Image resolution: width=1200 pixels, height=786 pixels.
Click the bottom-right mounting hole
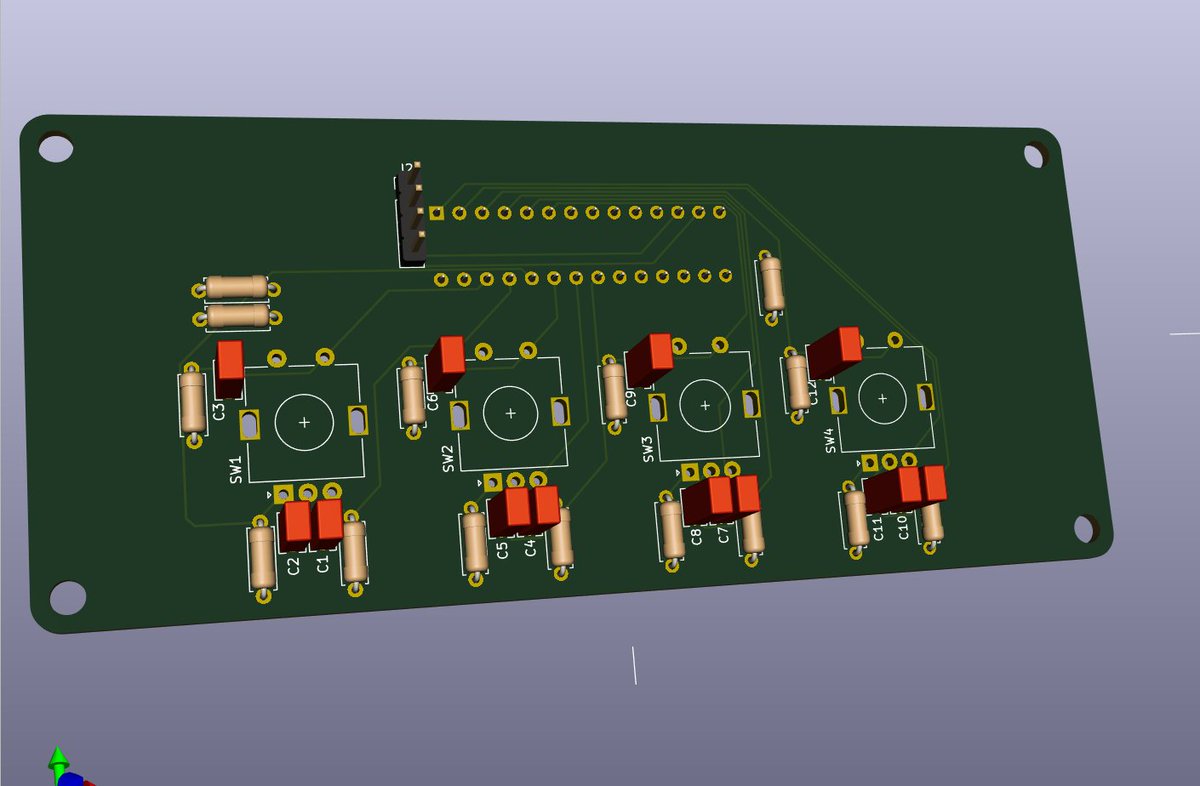(x=1086, y=528)
